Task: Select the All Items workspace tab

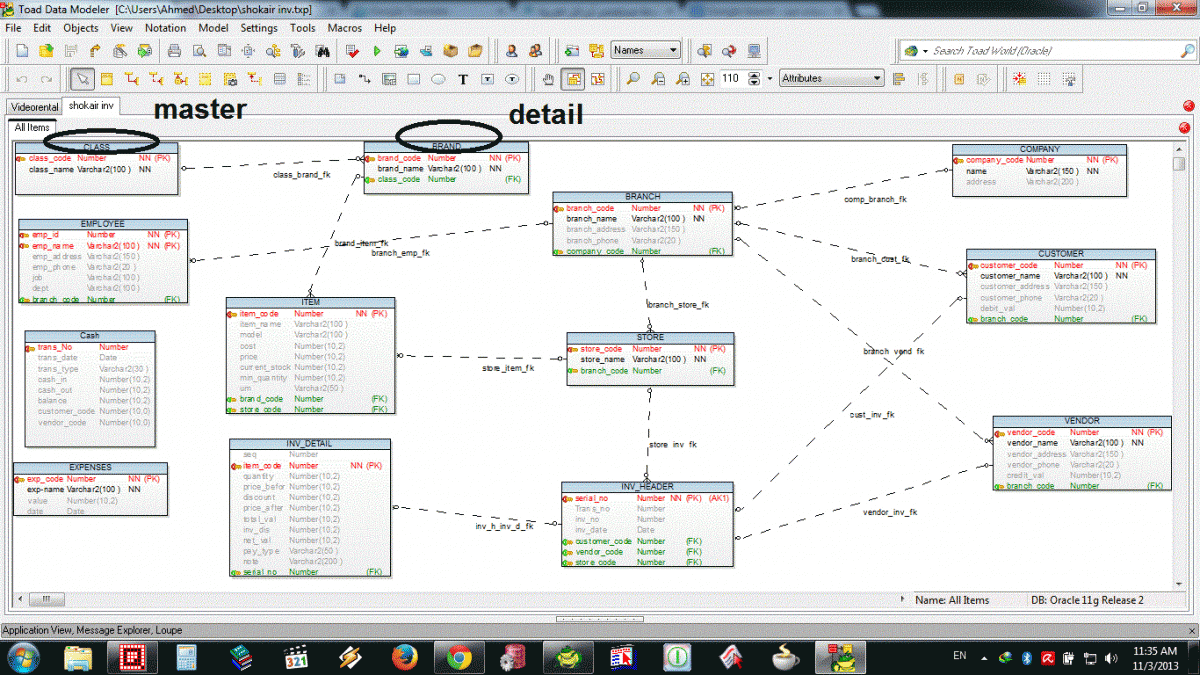Action: [x=31, y=127]
